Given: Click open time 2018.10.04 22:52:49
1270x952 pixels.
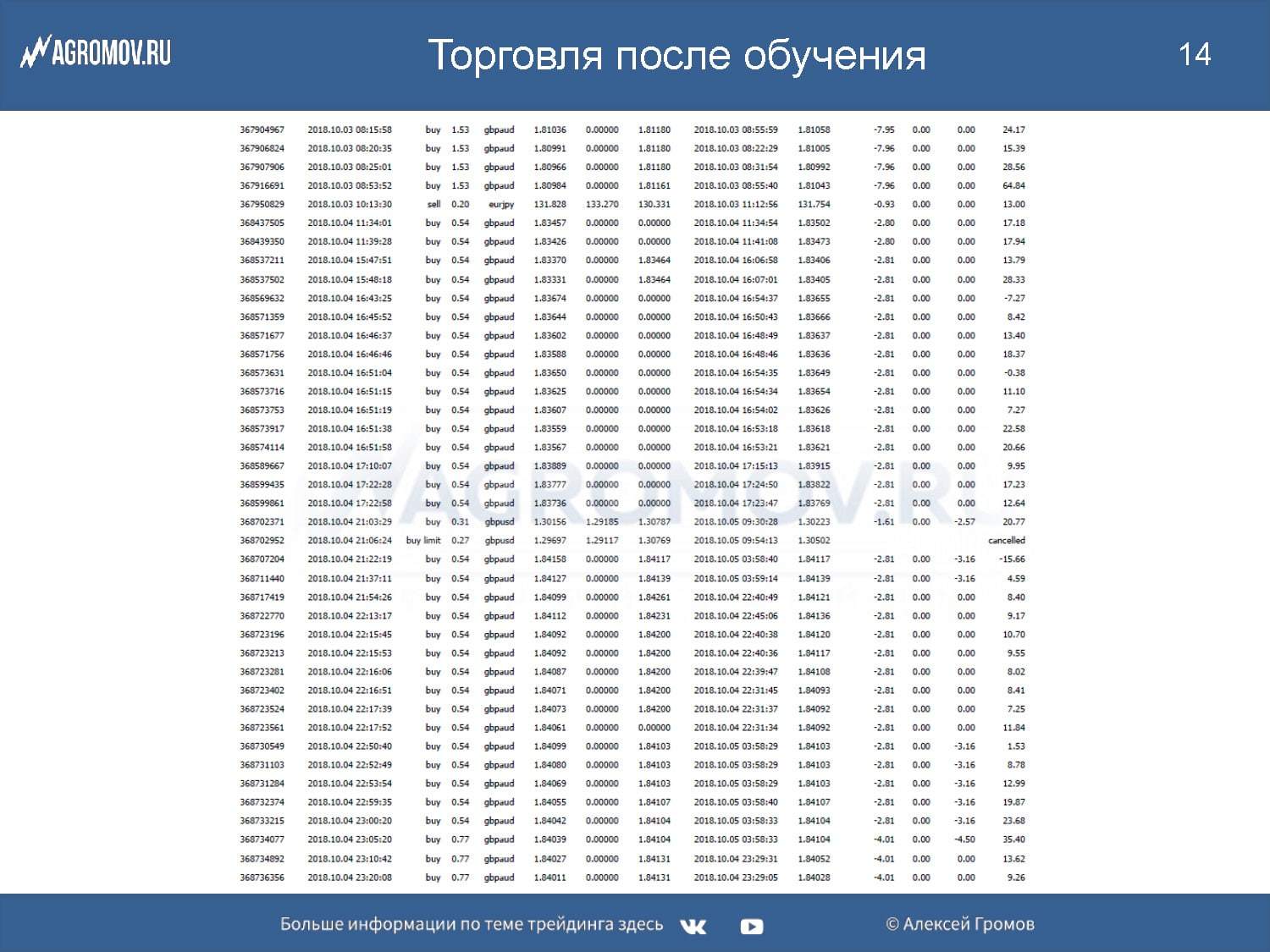Looking at the screenshot, I should coord(350,765).
